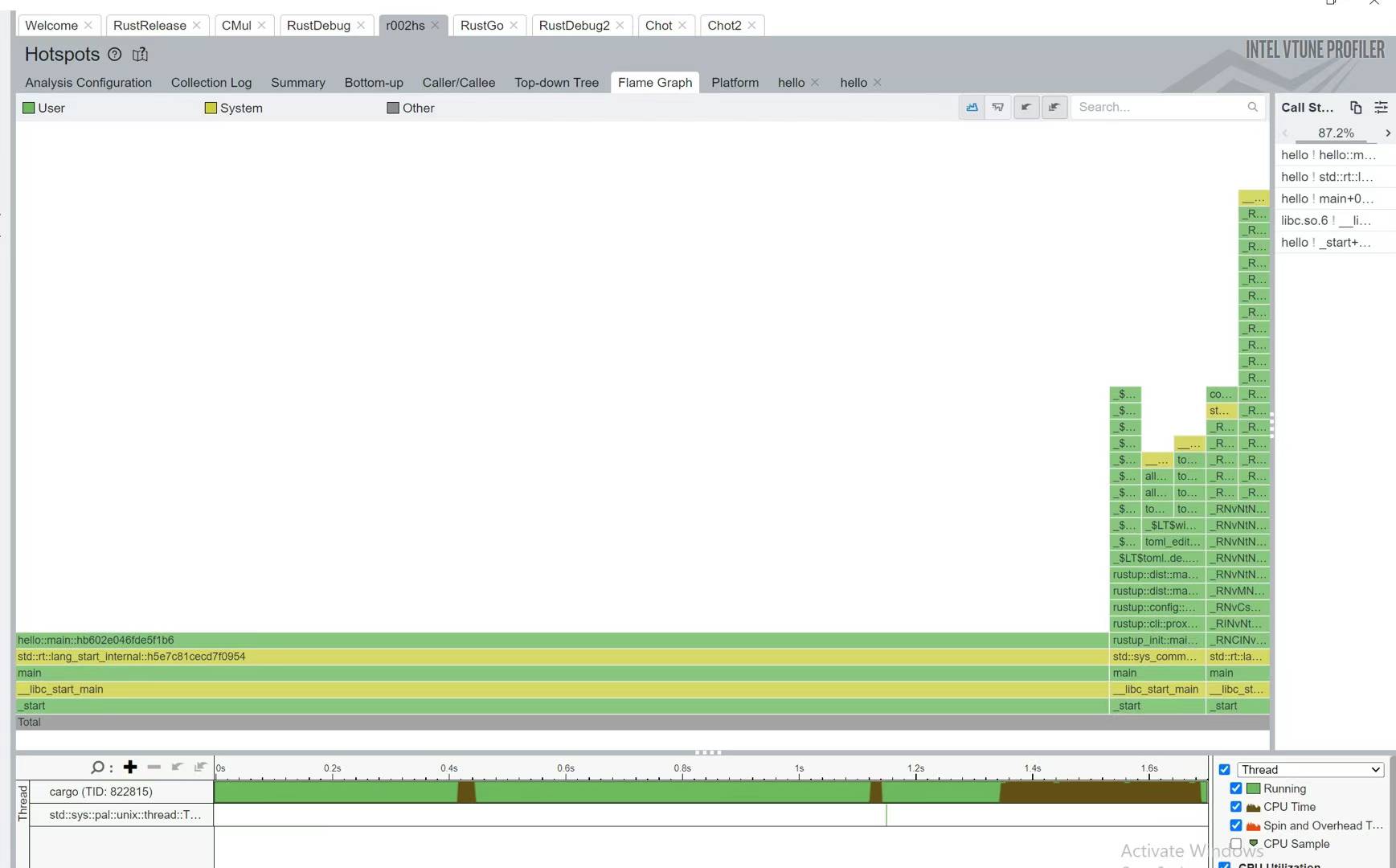The image size is (1396, 868).
Task: Switch to the Caller/Callee tab
Action: coord(459,83)
